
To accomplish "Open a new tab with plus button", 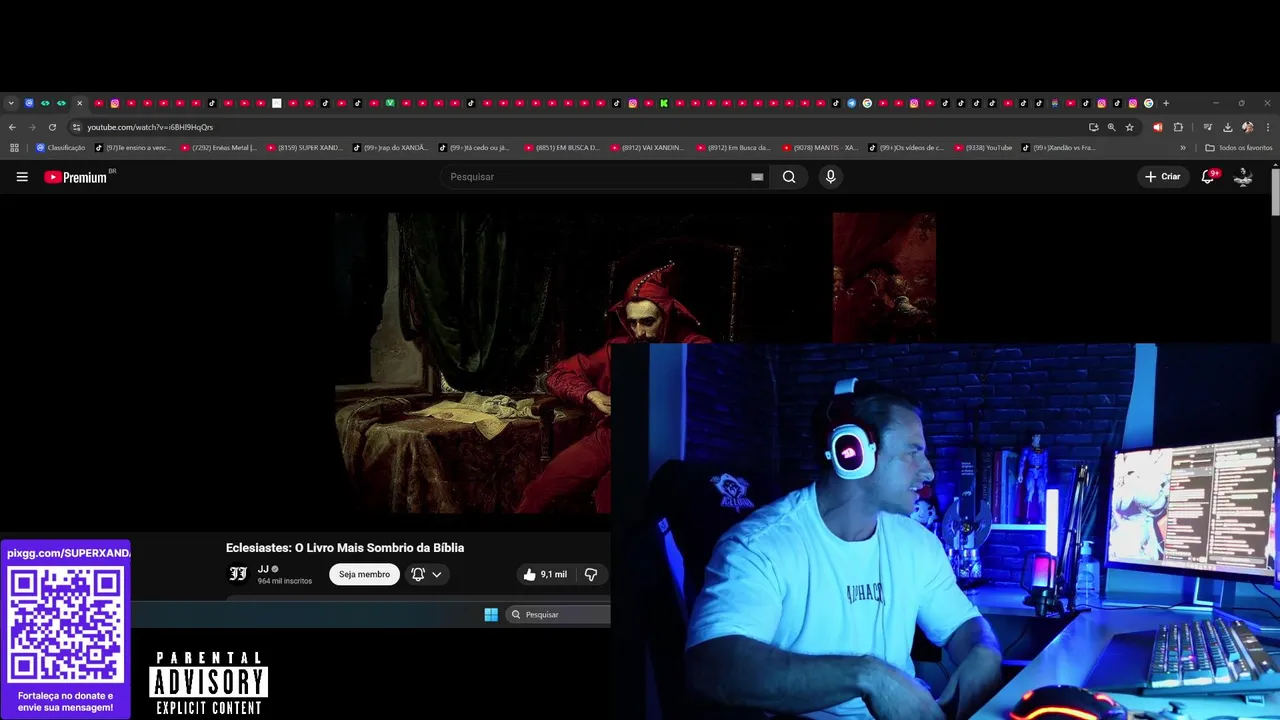I will (1166, 103).
